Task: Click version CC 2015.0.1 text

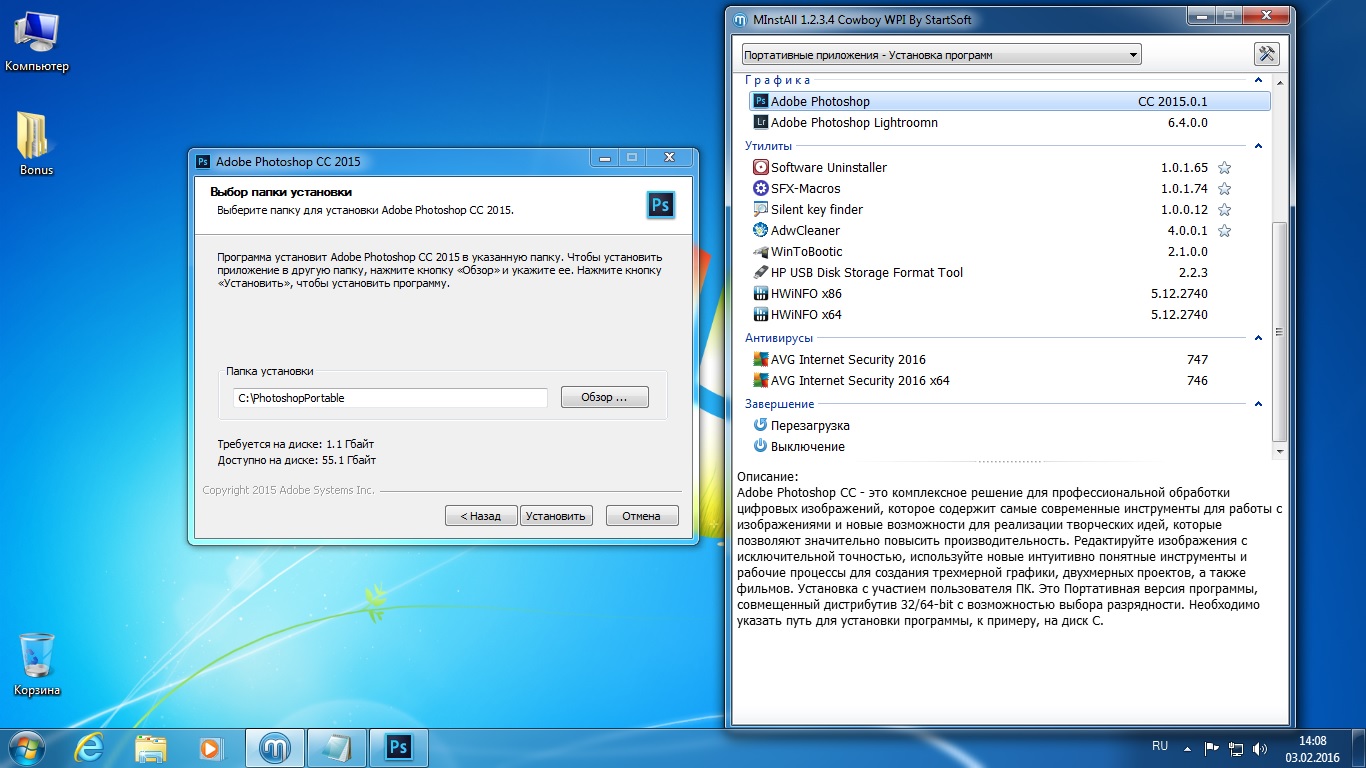Action: pos(1173,101)
